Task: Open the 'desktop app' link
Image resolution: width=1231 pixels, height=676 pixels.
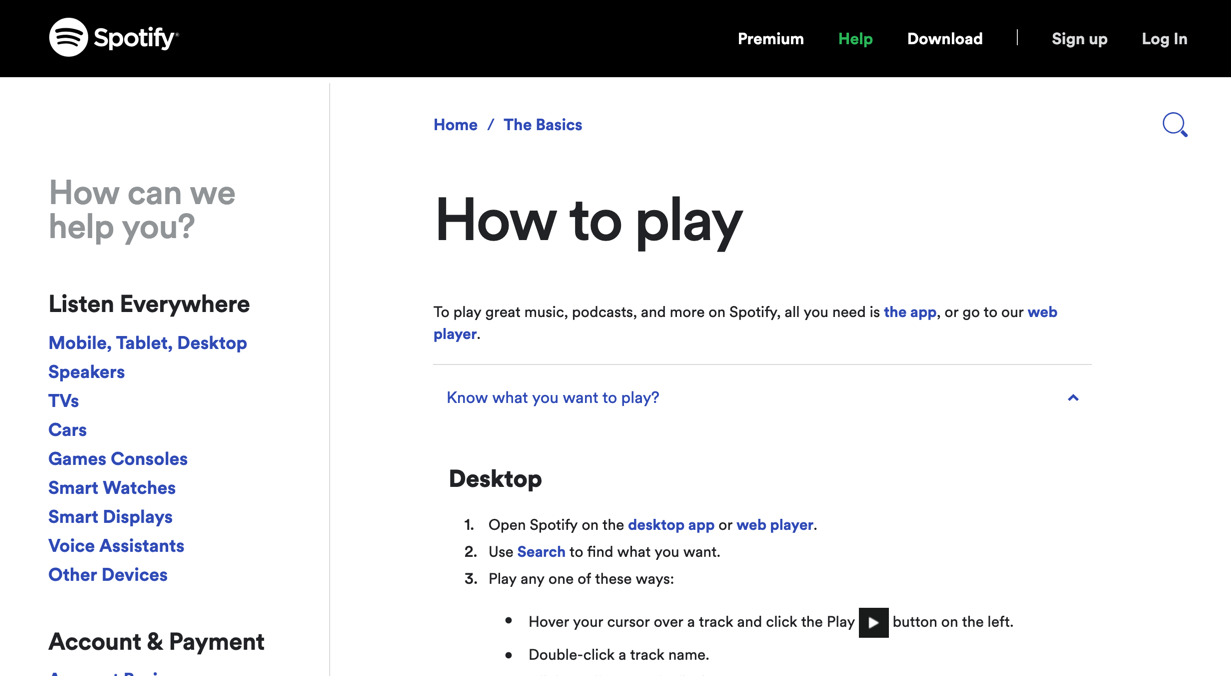Action: 671,525
